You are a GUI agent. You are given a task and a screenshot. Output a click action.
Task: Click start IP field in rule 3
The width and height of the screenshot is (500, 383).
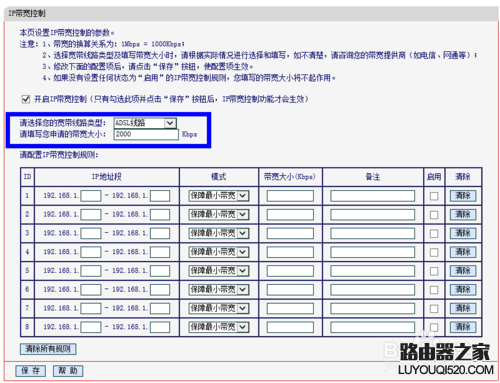click(91, 233)
